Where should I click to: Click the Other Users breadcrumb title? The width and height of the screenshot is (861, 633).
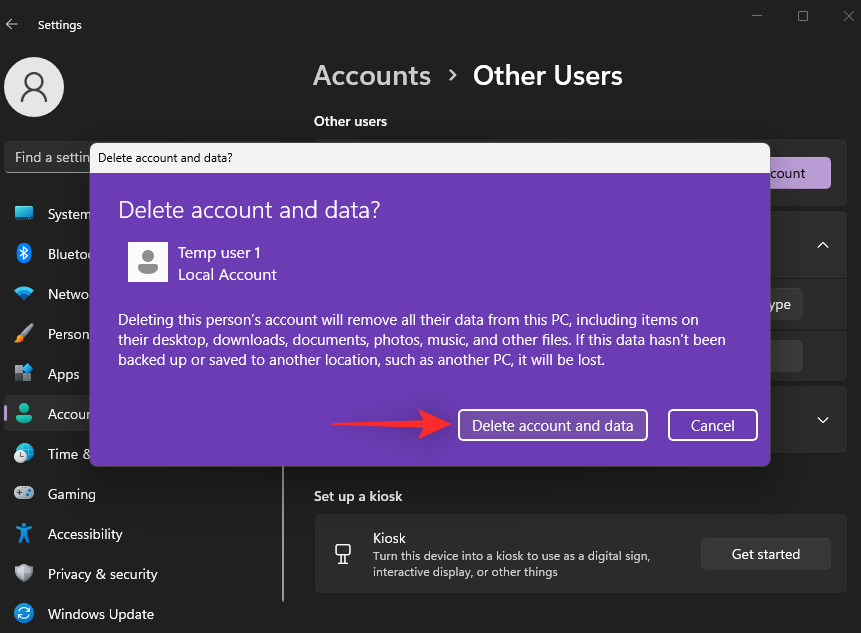pos(547,75)
